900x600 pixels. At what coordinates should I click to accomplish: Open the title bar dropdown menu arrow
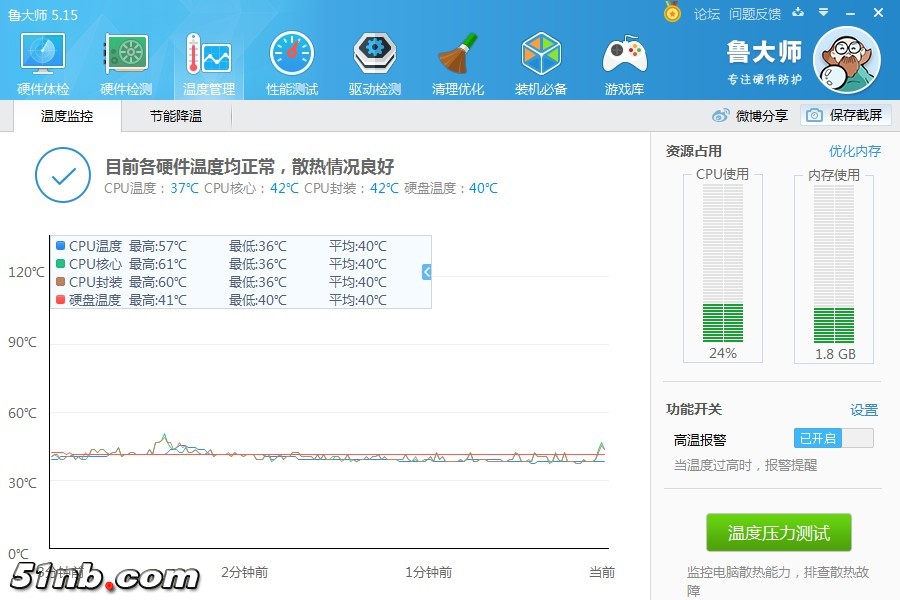(823, 13)
